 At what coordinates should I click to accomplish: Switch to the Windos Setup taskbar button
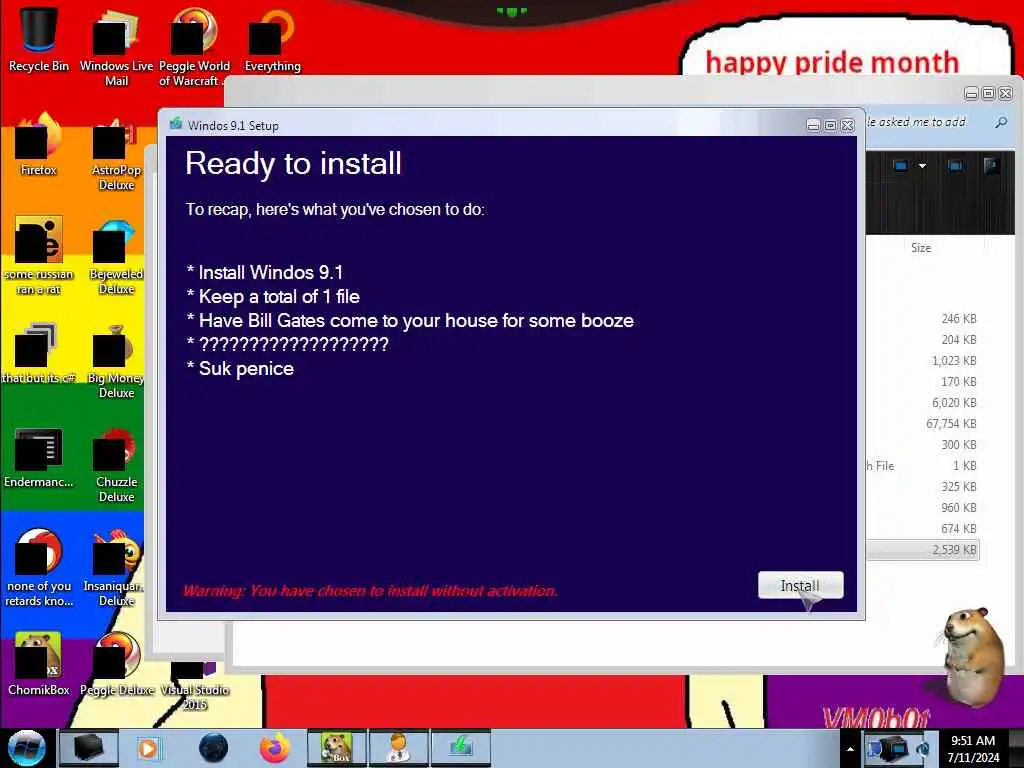pos(460,748)
